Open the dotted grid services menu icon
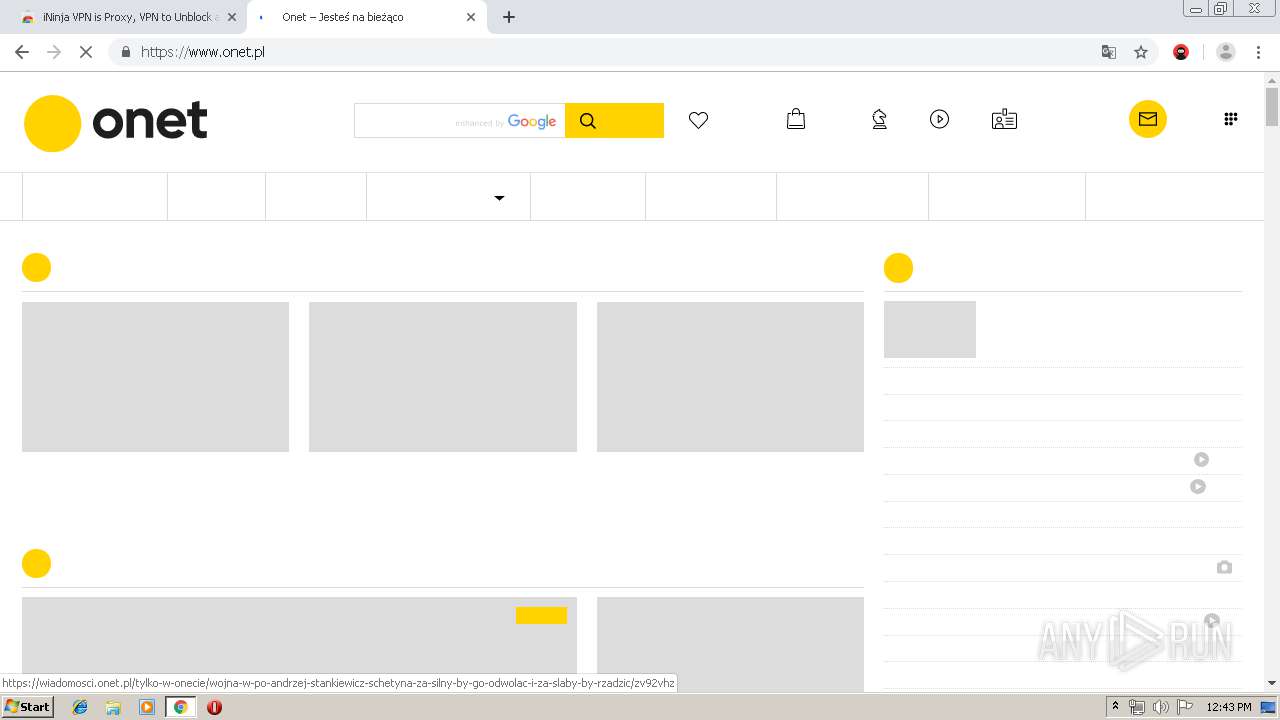The height and width of the screenshot is (720, 1280). pyautogui.click(x=1231, y=119)
